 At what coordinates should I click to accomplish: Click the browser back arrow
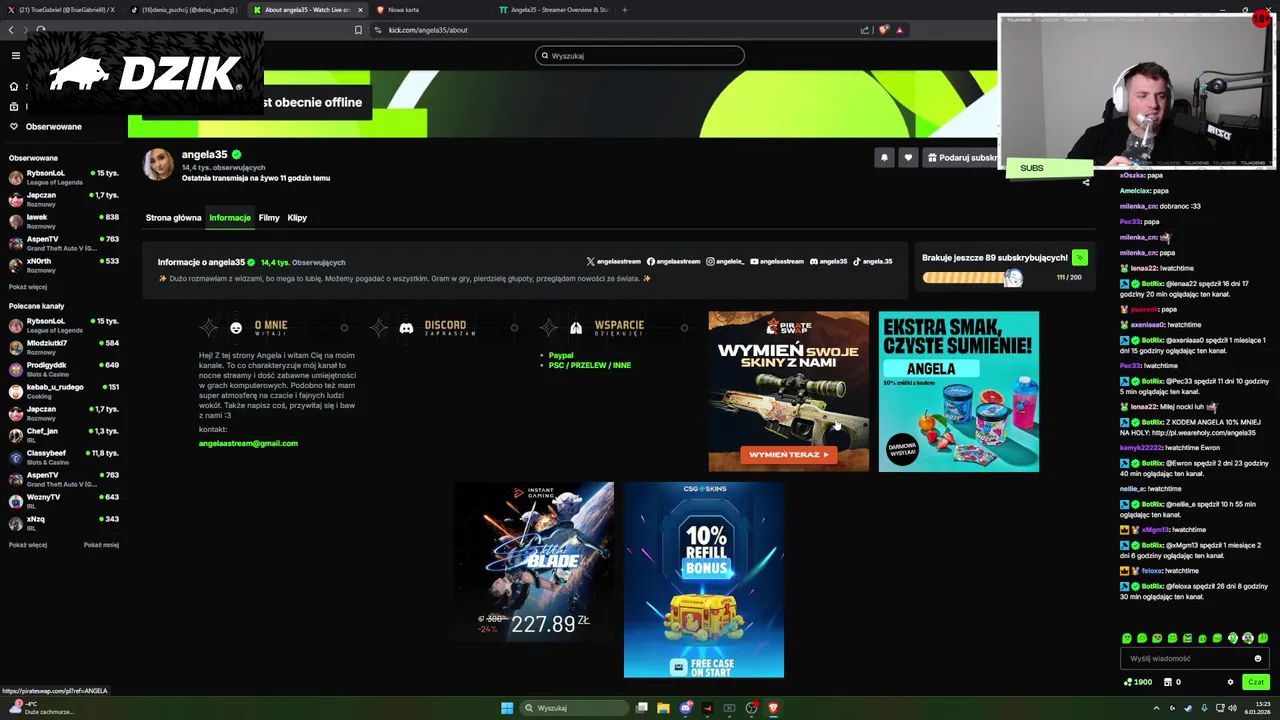[x=11, y=30]
